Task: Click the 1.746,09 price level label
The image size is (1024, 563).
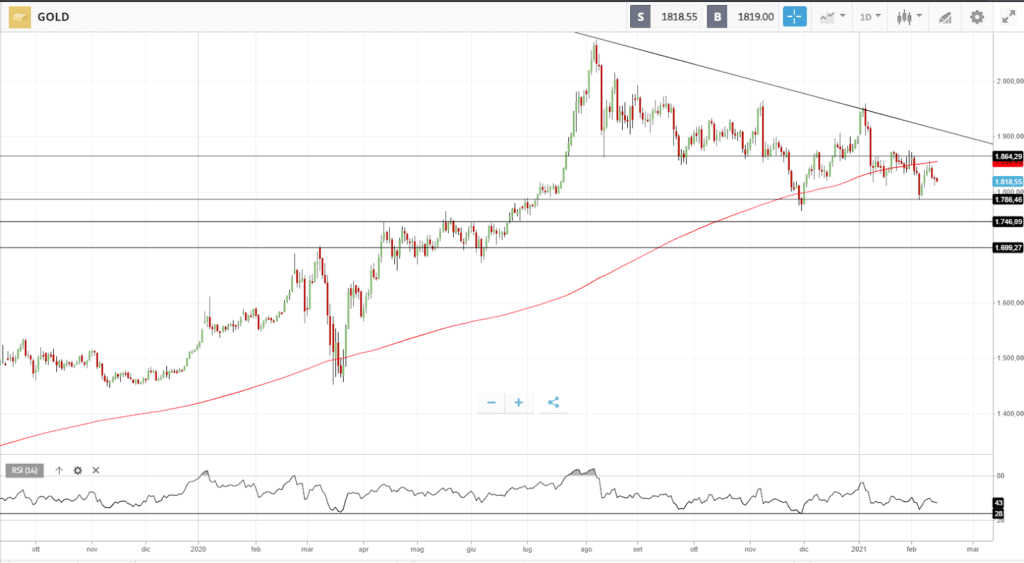Action: point(1008,222)
